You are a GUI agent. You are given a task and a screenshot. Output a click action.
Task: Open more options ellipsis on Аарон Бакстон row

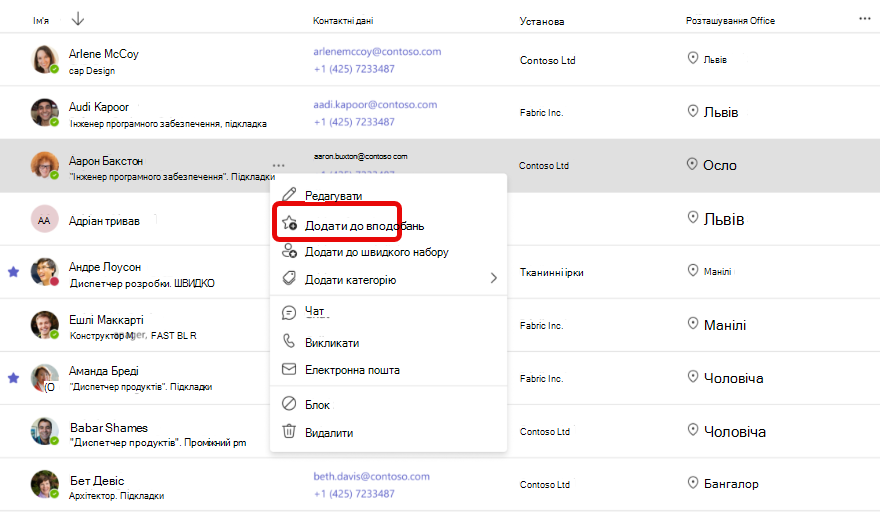click(x=278, y=166)
